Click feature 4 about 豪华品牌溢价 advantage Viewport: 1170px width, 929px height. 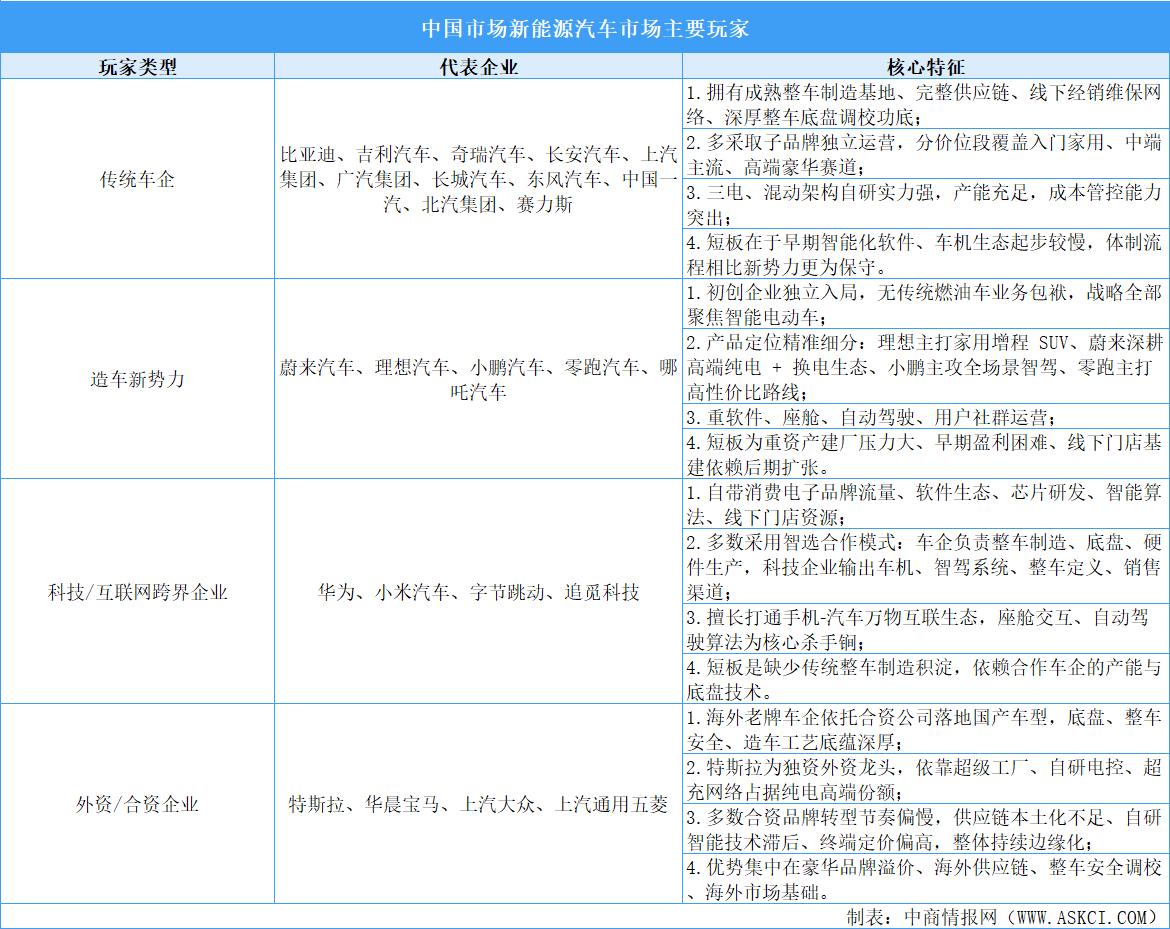(925, 879)
